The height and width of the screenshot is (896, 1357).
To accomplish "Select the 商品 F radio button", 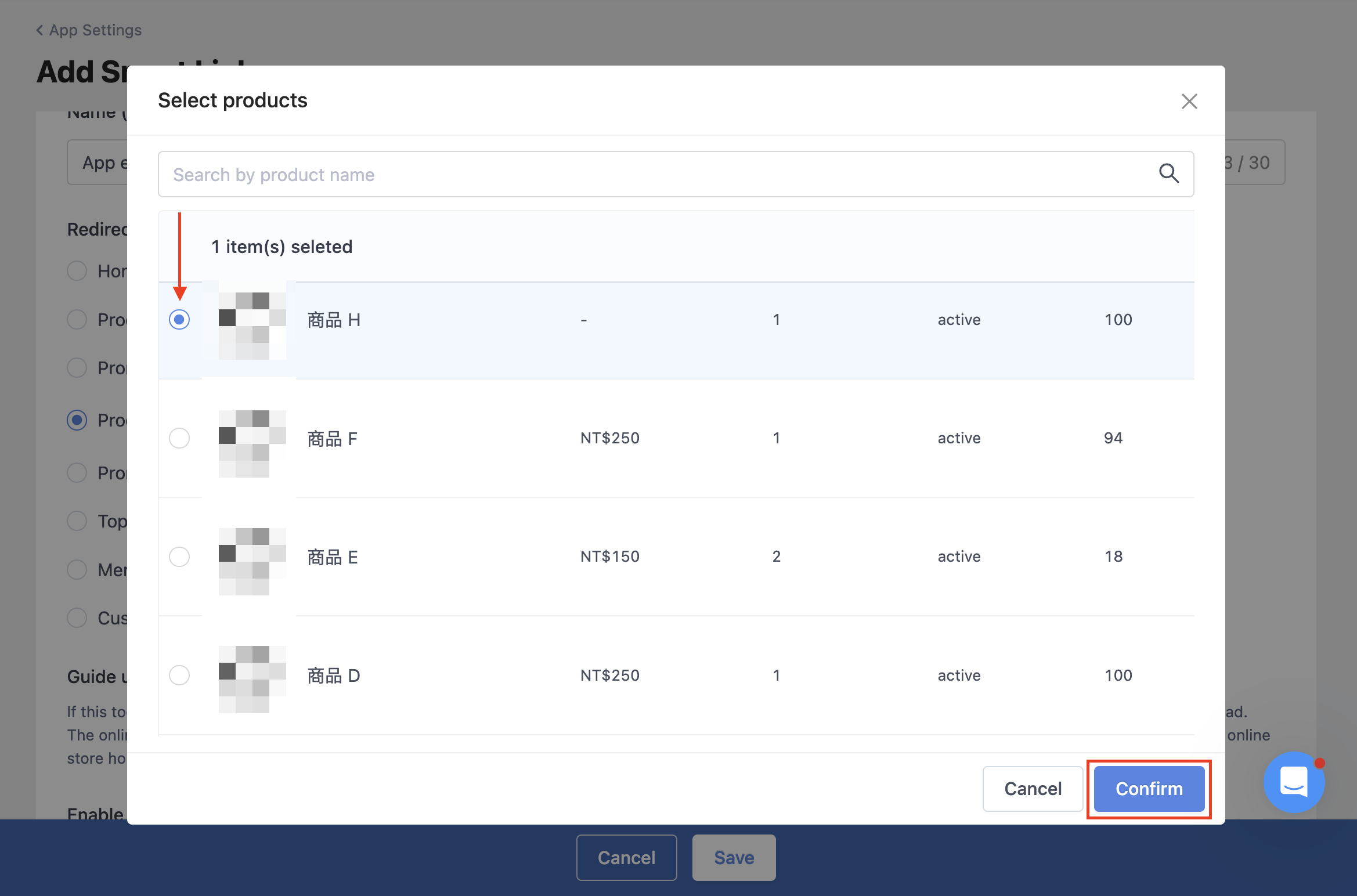I will pos(179,438).
